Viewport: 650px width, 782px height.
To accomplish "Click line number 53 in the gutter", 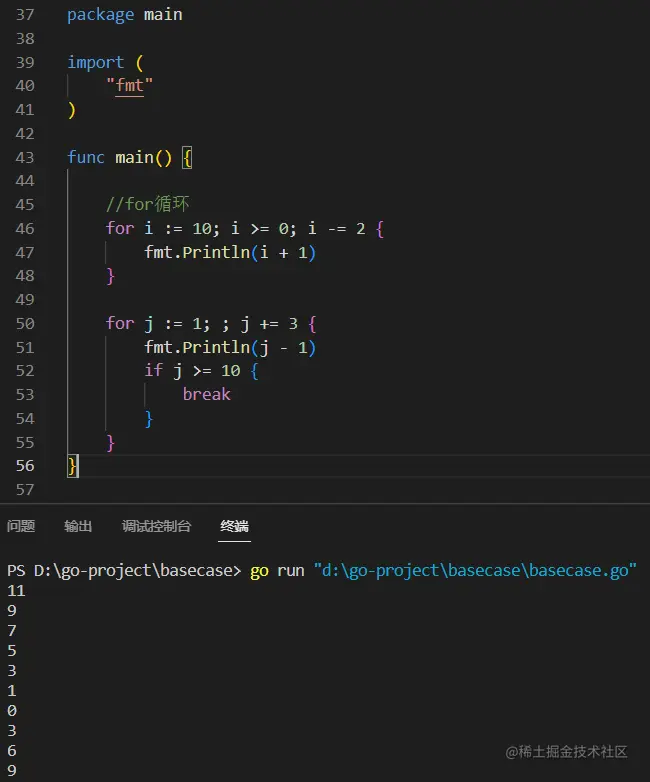I will pos(25,395).
